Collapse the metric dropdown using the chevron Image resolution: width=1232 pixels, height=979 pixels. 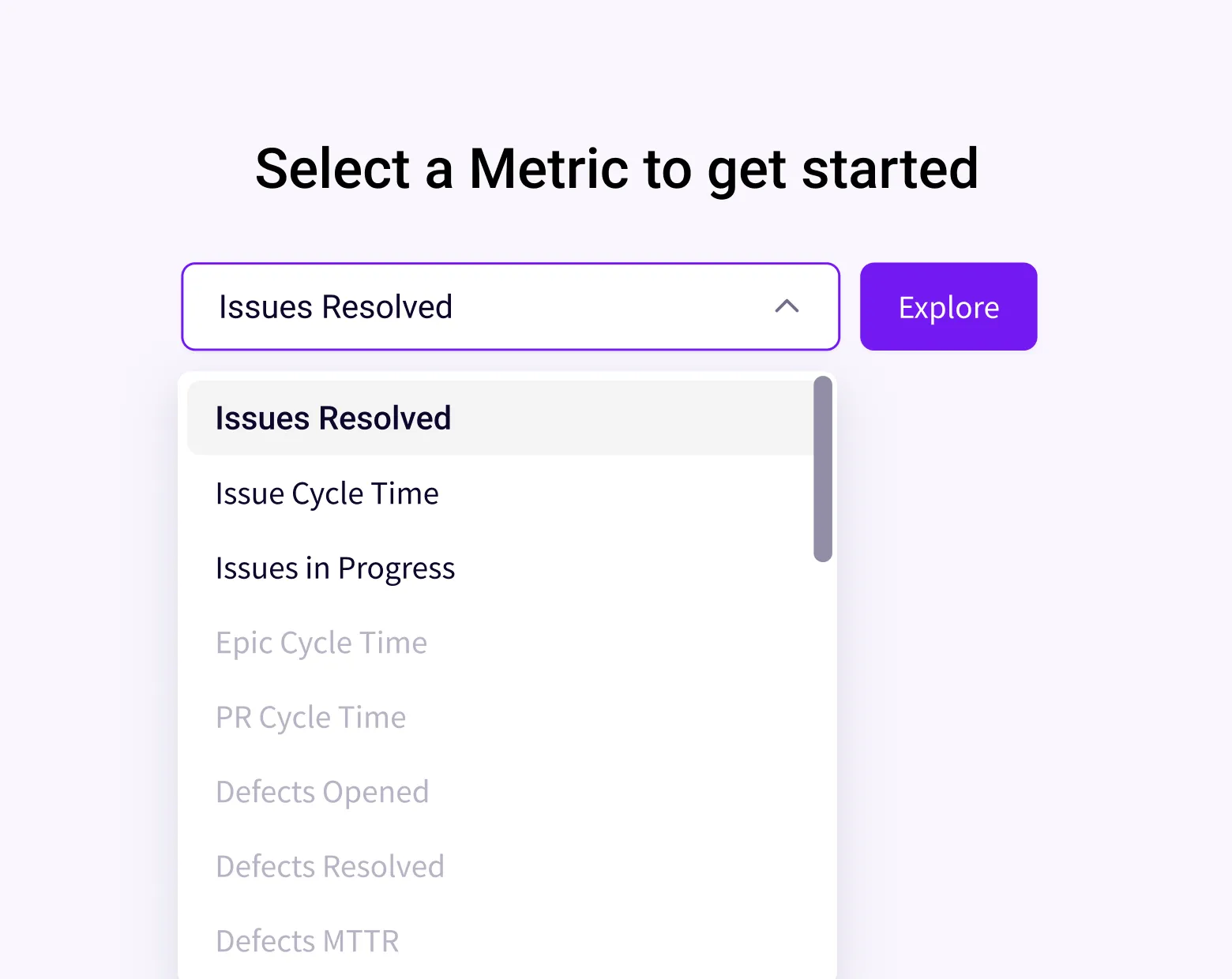tap(787, 307)
